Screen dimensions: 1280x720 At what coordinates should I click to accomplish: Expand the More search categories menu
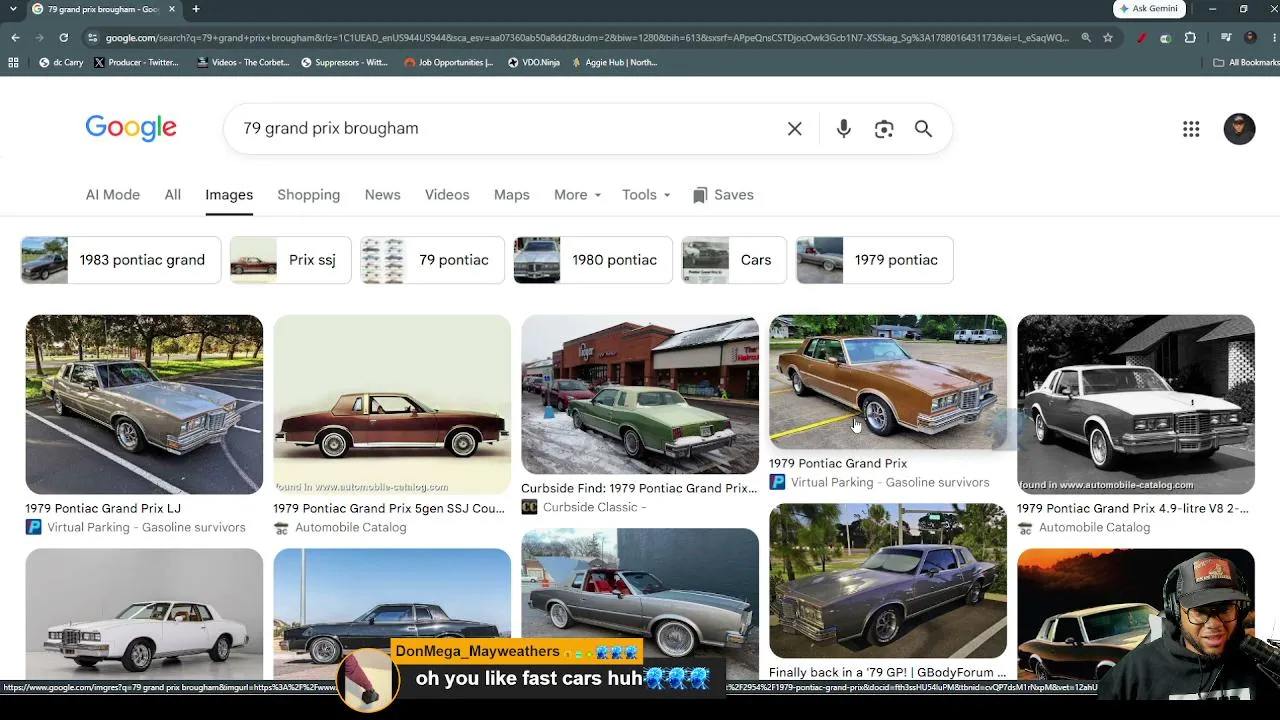click(x=577, y=195)
